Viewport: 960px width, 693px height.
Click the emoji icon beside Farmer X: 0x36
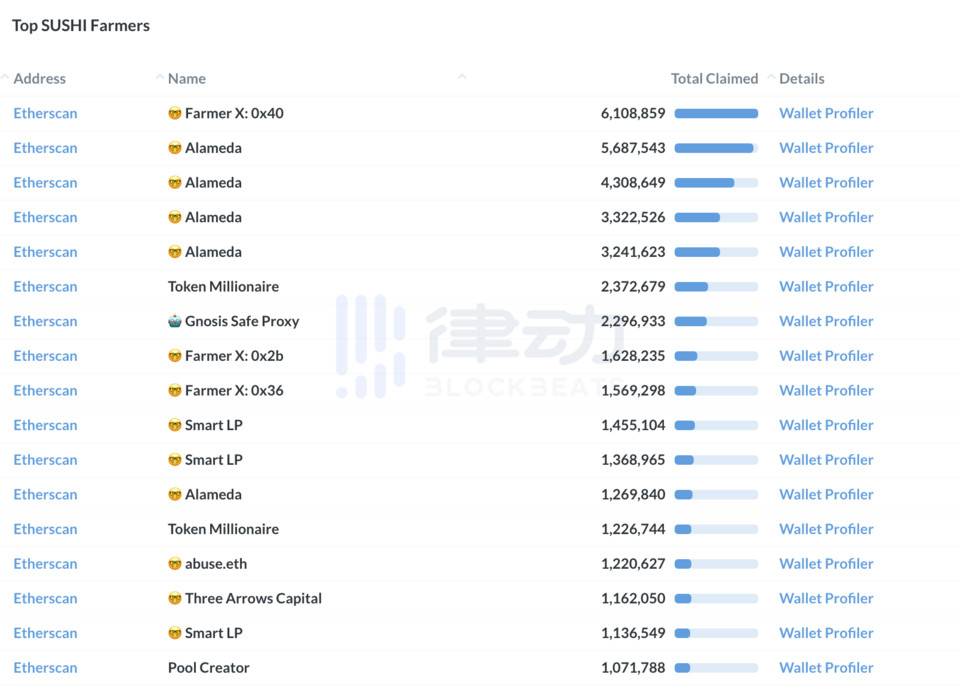[x=174, y=391]
